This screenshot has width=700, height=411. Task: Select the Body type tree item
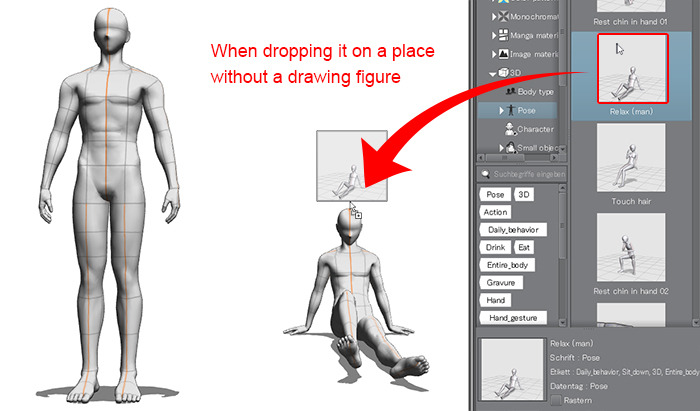point(535,91)
